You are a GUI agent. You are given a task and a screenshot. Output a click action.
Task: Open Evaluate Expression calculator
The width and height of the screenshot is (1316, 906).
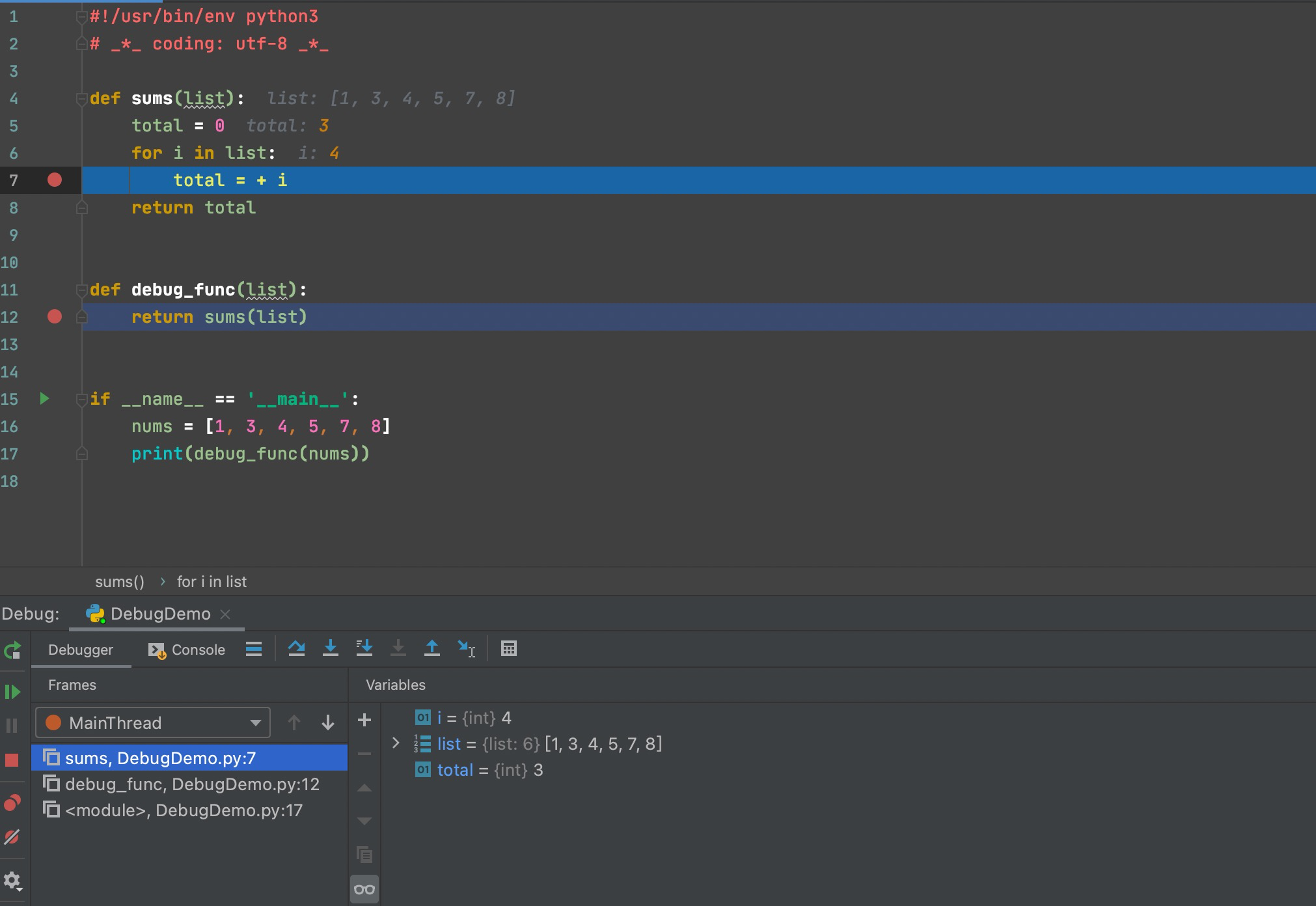[509, 649]
